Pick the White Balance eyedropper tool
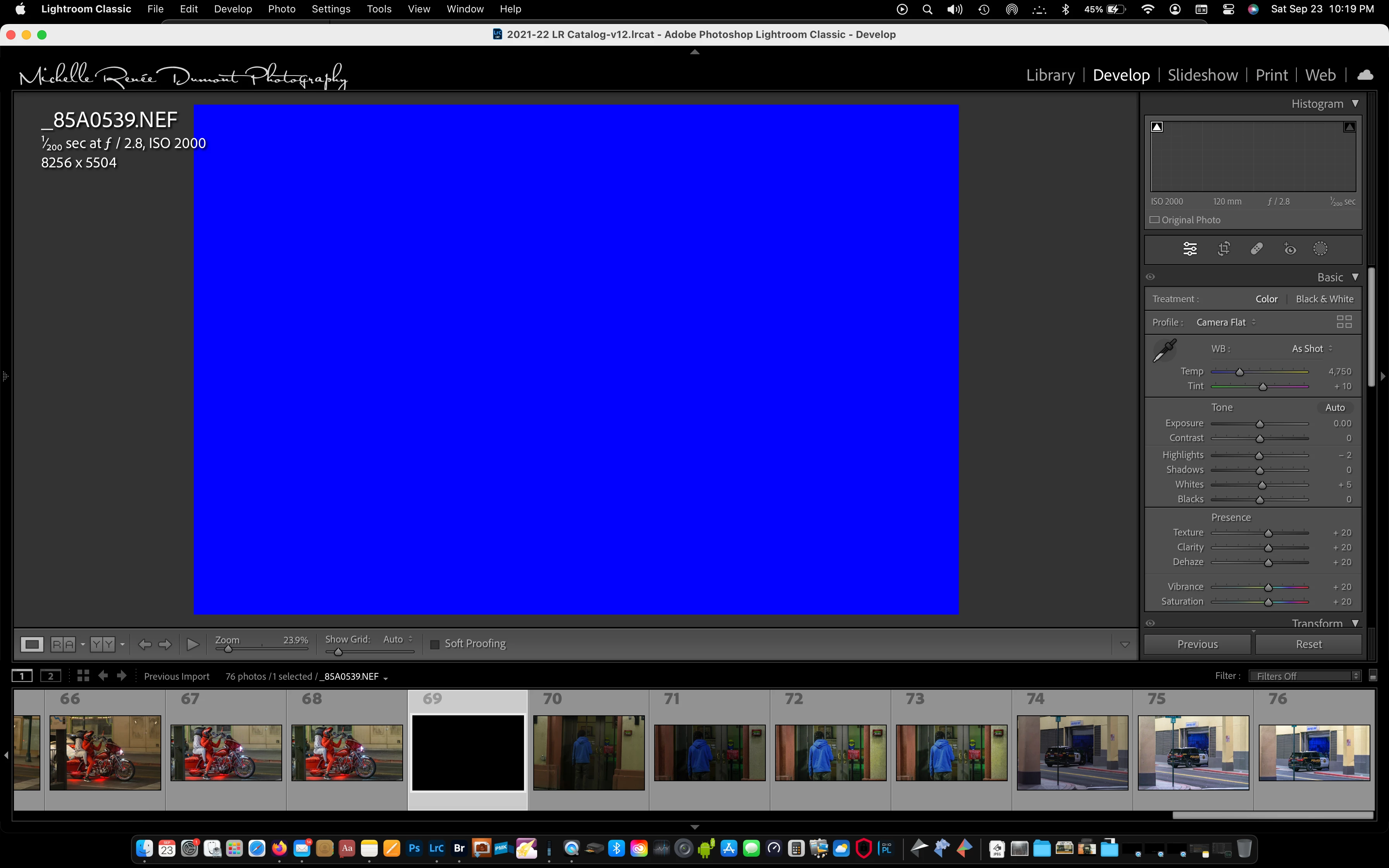The height and width of the screenshot is (868, 1389). click(1165, 350)
